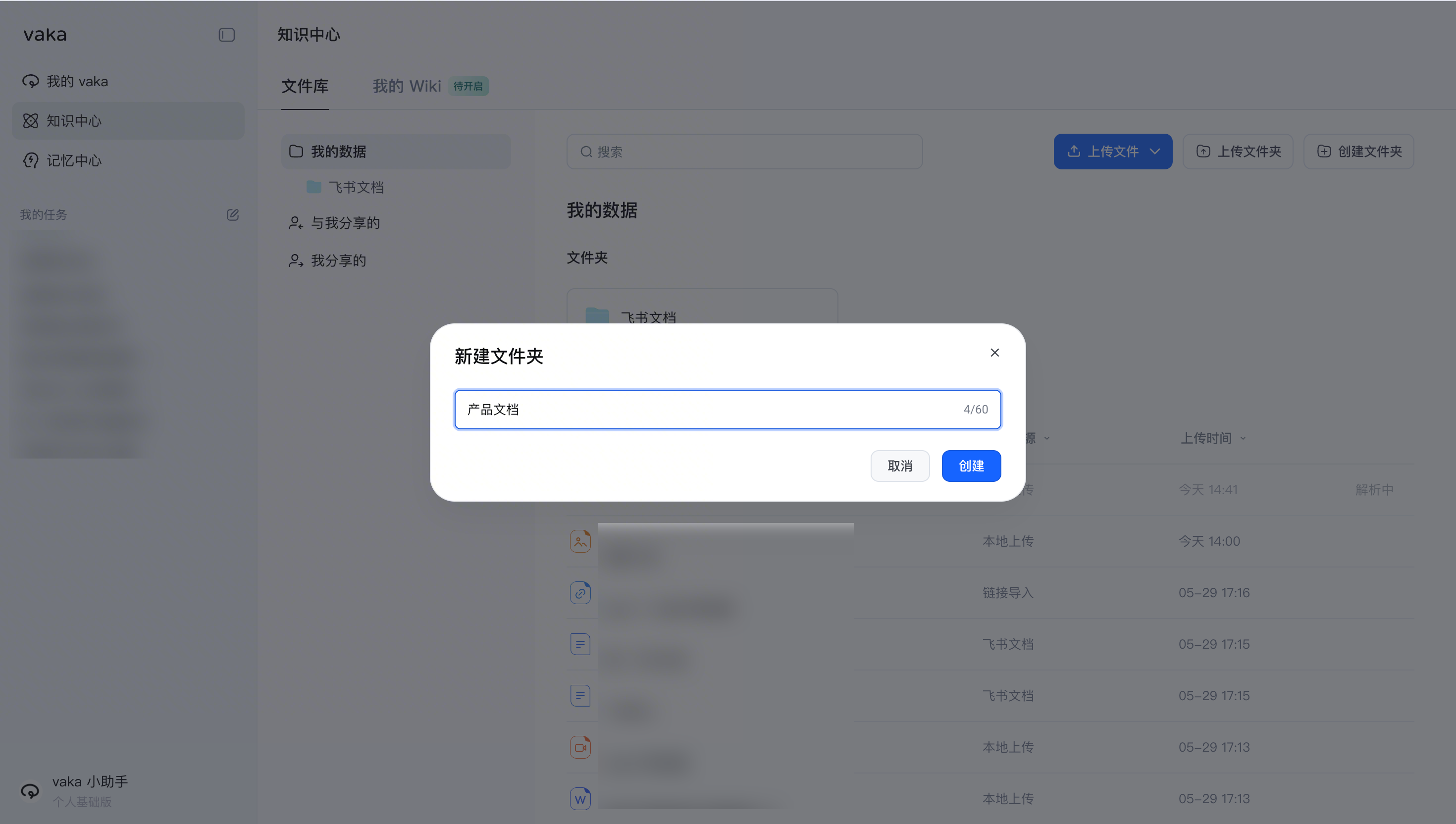Click the folder name input field
The image size is (1456, 824).
tap(727, 410)
